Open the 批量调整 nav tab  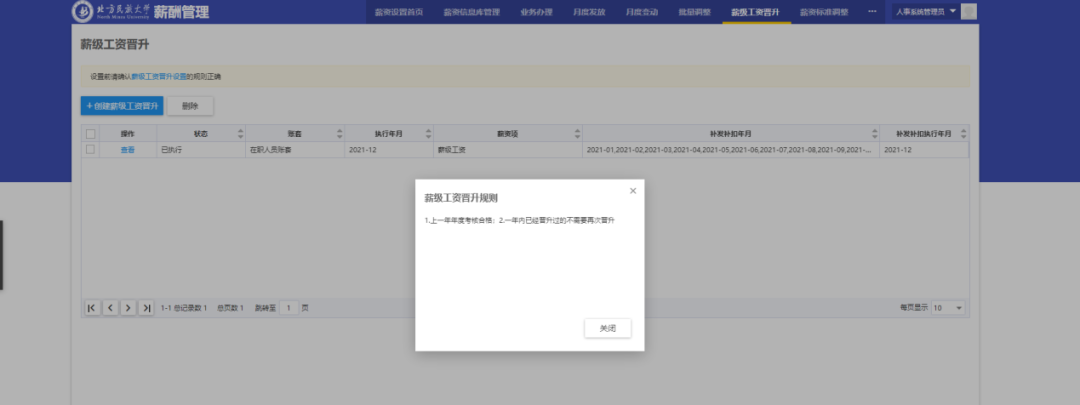pos(694,12)
